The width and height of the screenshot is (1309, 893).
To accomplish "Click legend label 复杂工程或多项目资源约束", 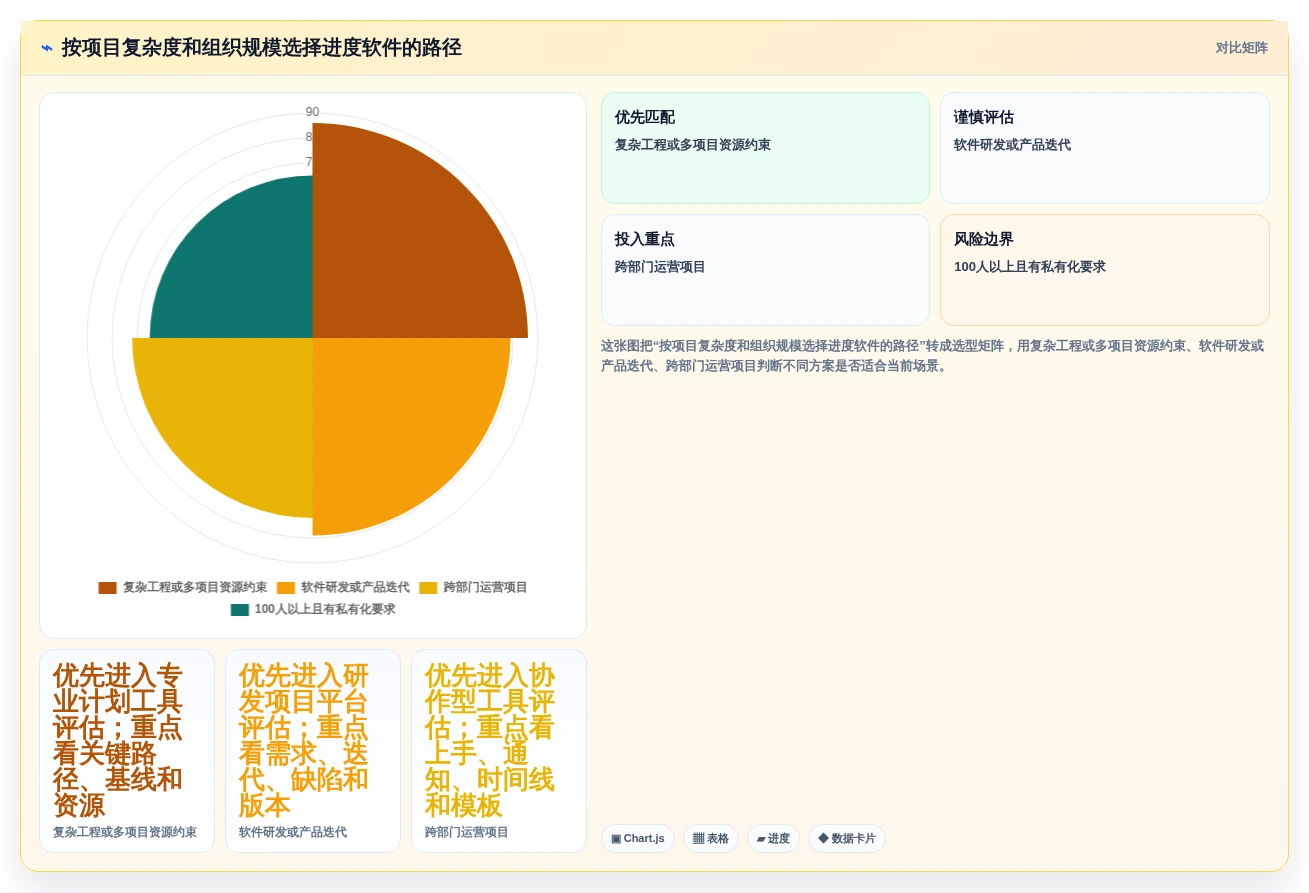I will click(x=195, y=588).
